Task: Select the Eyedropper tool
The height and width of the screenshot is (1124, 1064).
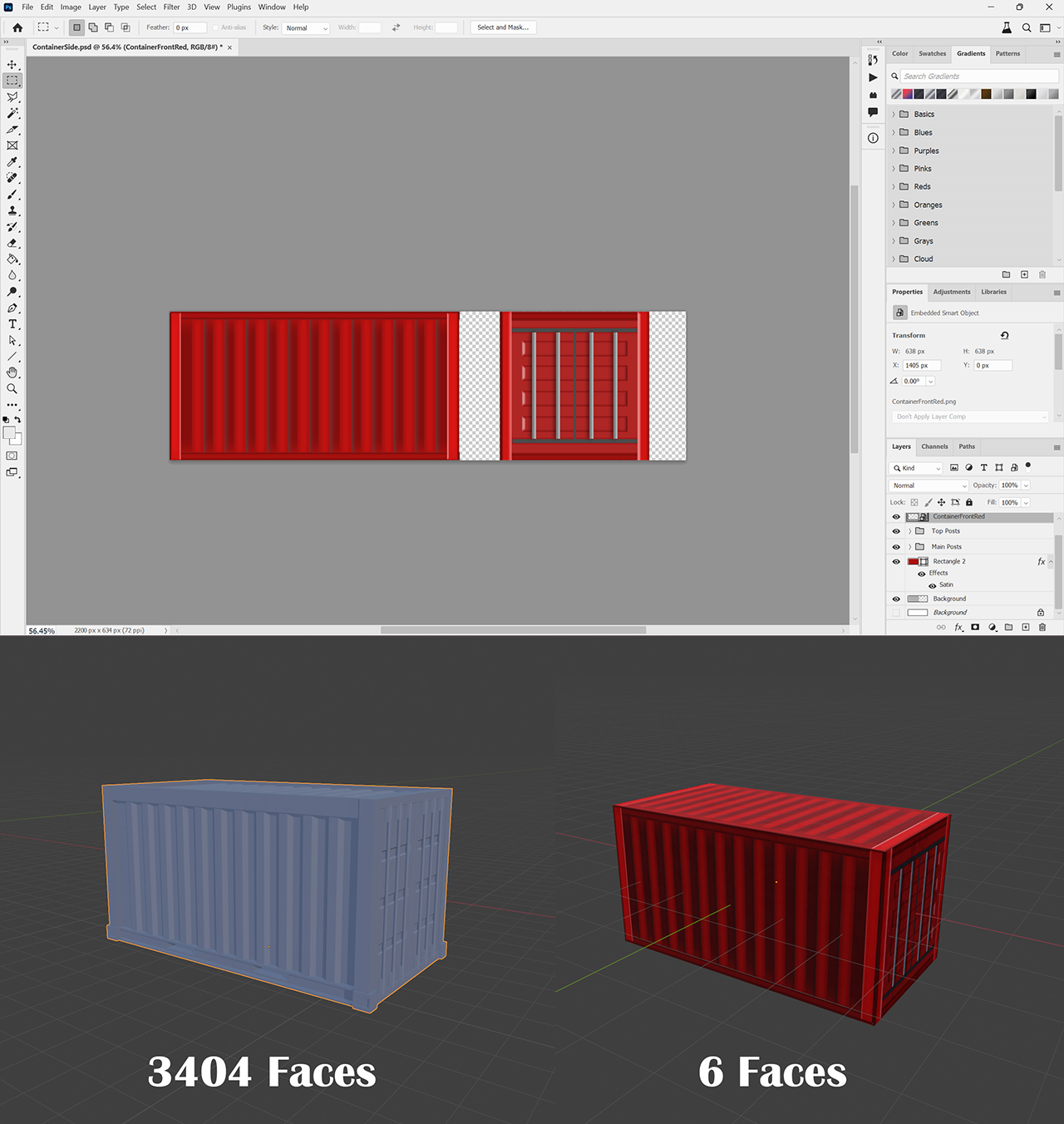Action: tap(12, 162)
